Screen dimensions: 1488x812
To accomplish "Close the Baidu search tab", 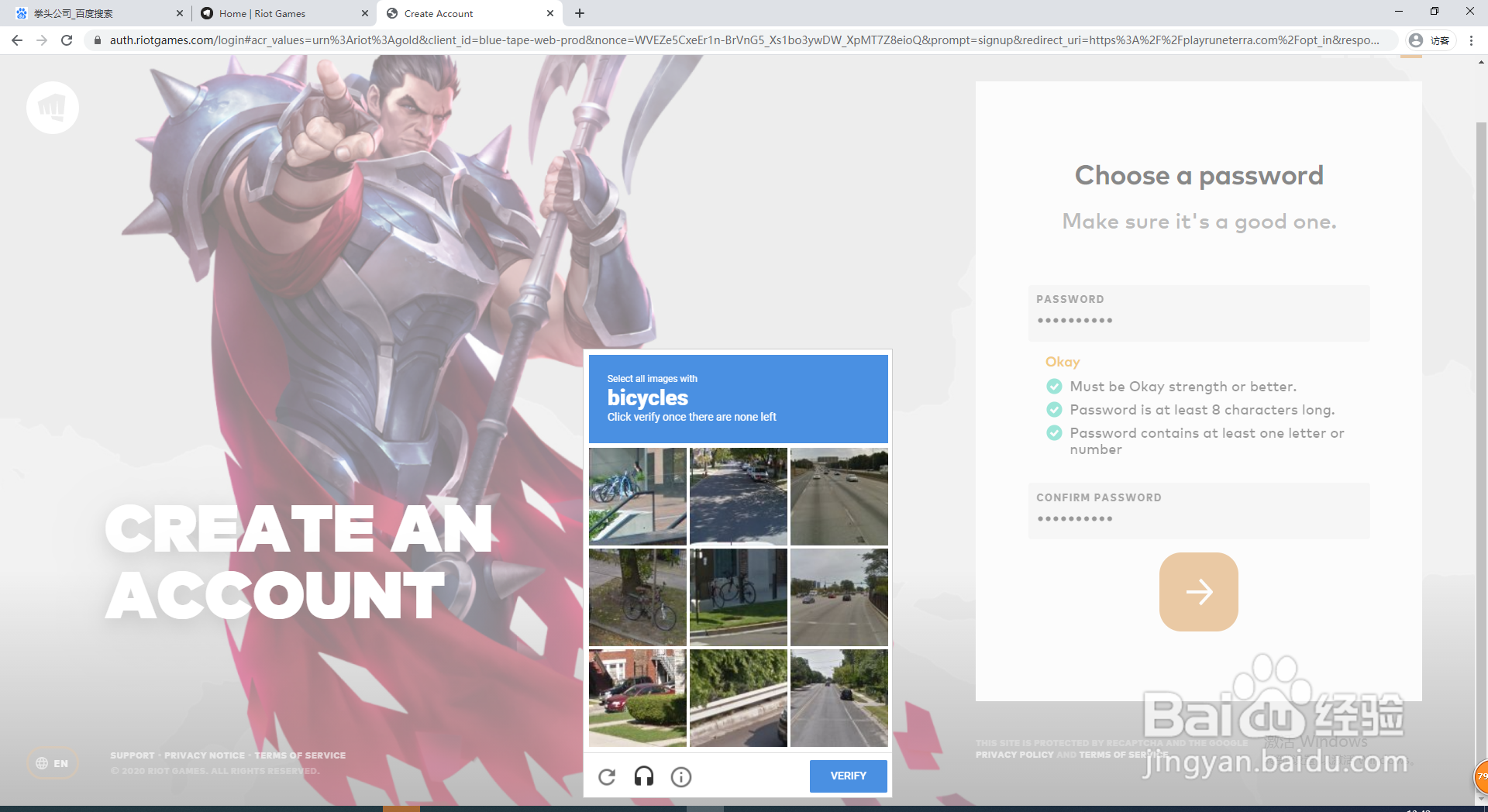I will pyautogui.click(x=180, y=13).
